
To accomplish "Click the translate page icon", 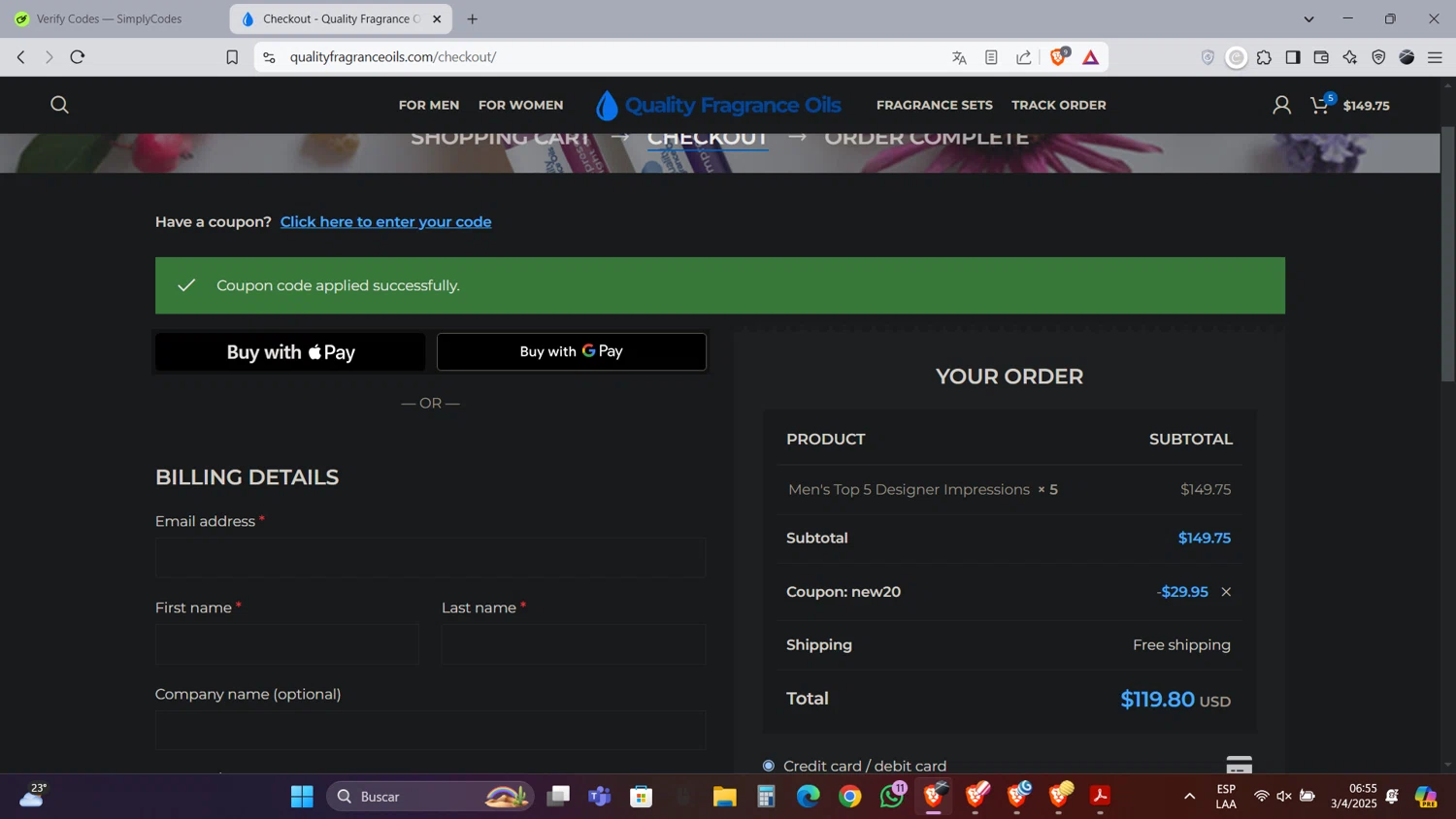I will pos(959,57).
